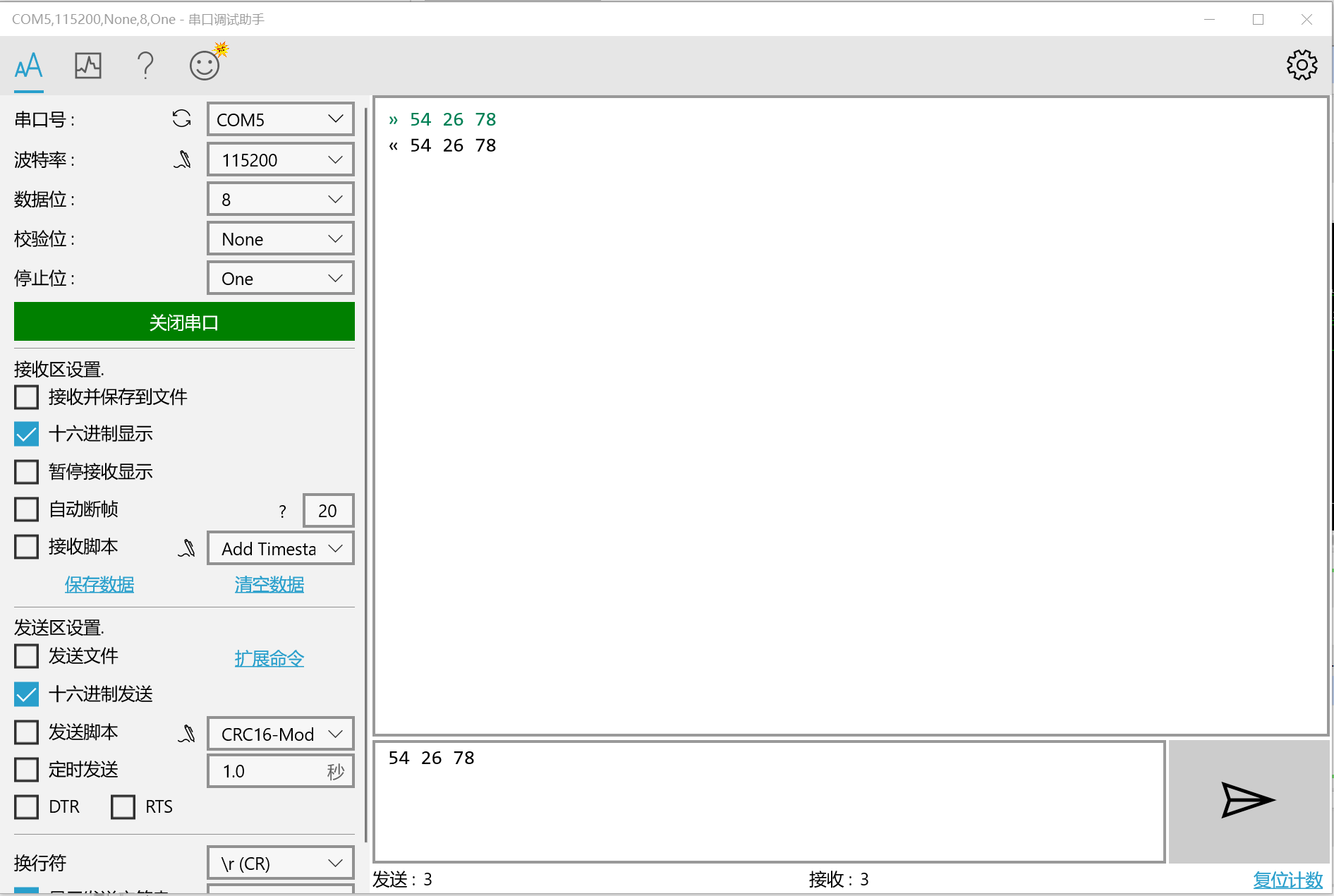Click the 接收: 3 counter
1334x896 pixels.
839,880
